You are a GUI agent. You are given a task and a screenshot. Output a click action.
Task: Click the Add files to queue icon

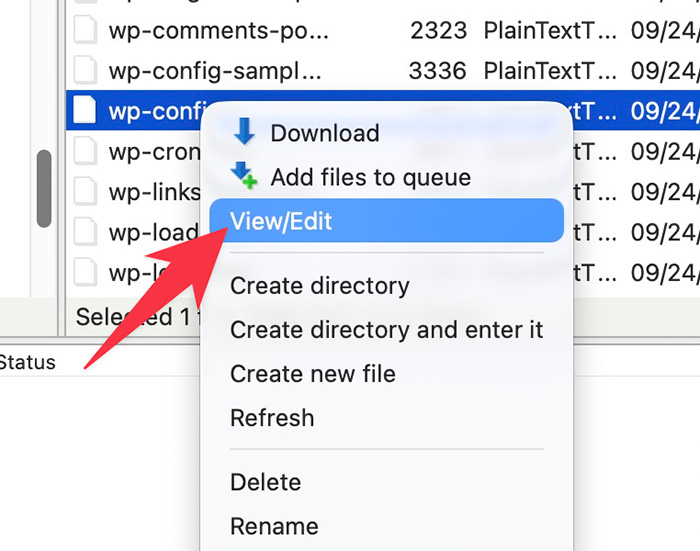[x=245, y=177]
